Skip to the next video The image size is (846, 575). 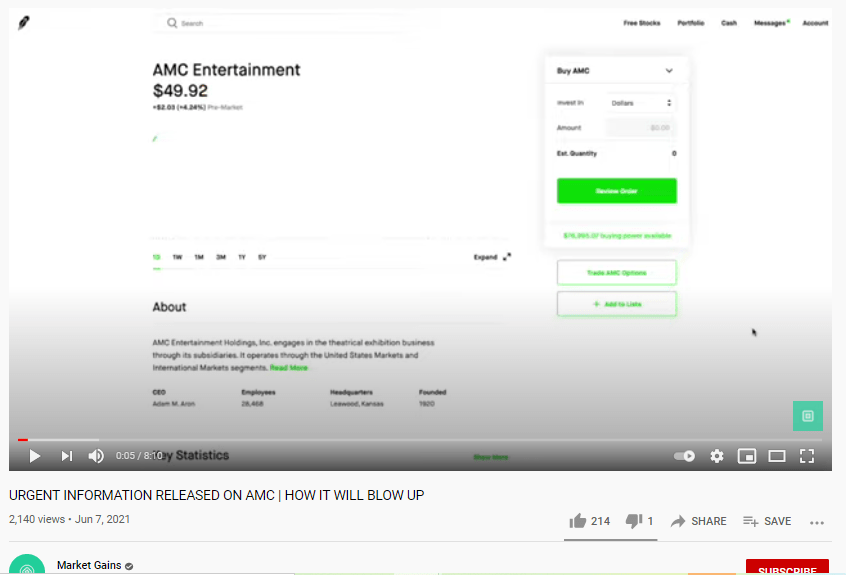click(67, 456)
